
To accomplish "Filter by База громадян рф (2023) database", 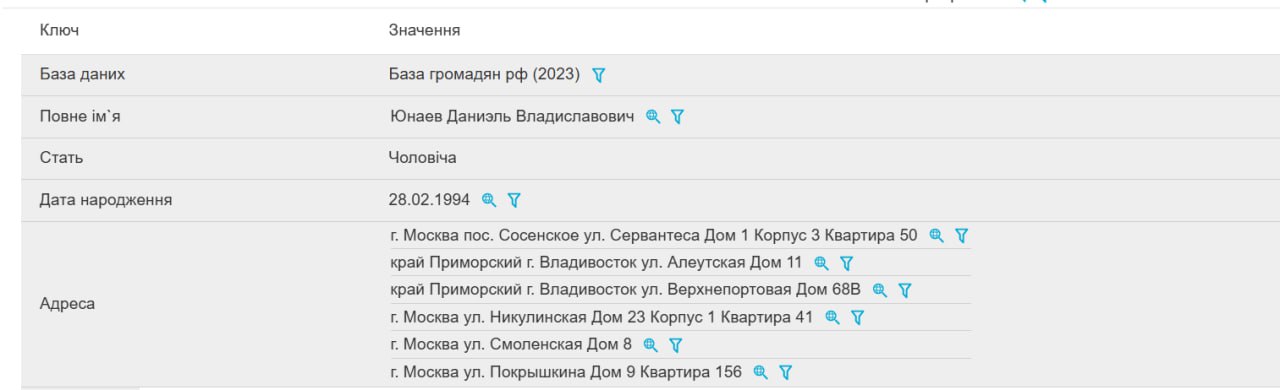I will (599, 75).
